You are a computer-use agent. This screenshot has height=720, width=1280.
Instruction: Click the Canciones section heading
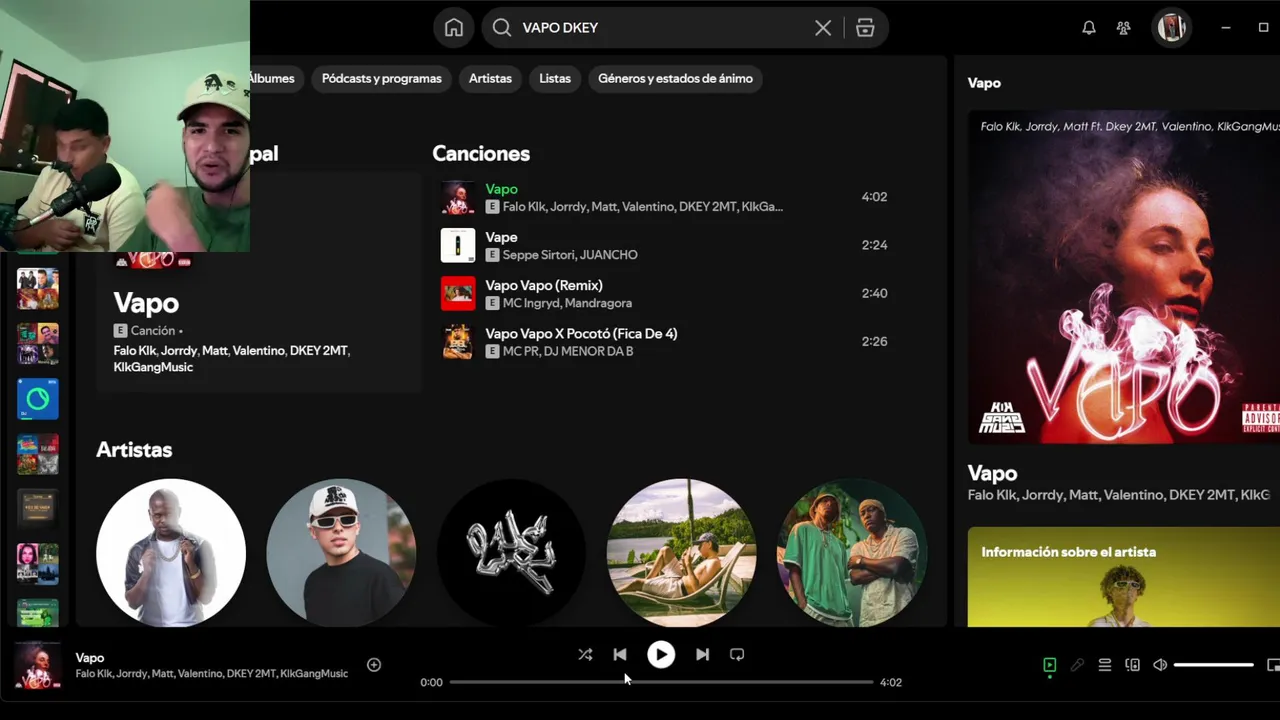481,154
